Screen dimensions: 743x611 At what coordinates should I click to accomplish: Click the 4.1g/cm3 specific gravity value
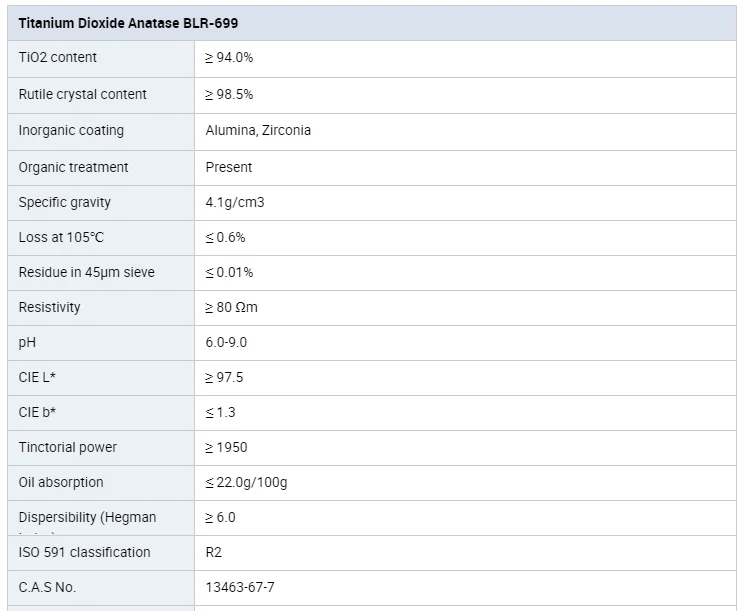click(235, 202)
